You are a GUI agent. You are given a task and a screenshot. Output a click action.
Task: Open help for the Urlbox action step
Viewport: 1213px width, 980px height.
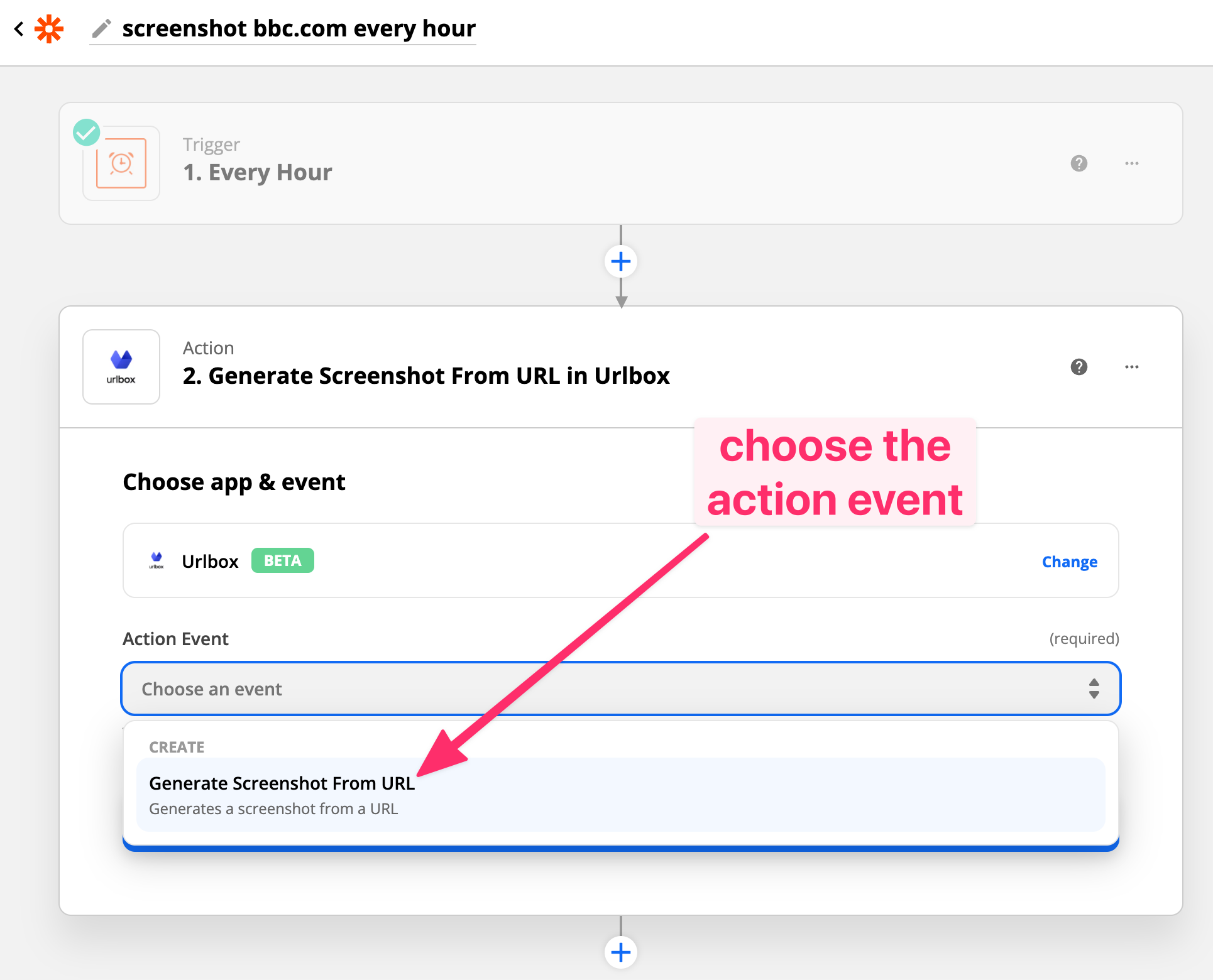click(x=1079, y=367)
